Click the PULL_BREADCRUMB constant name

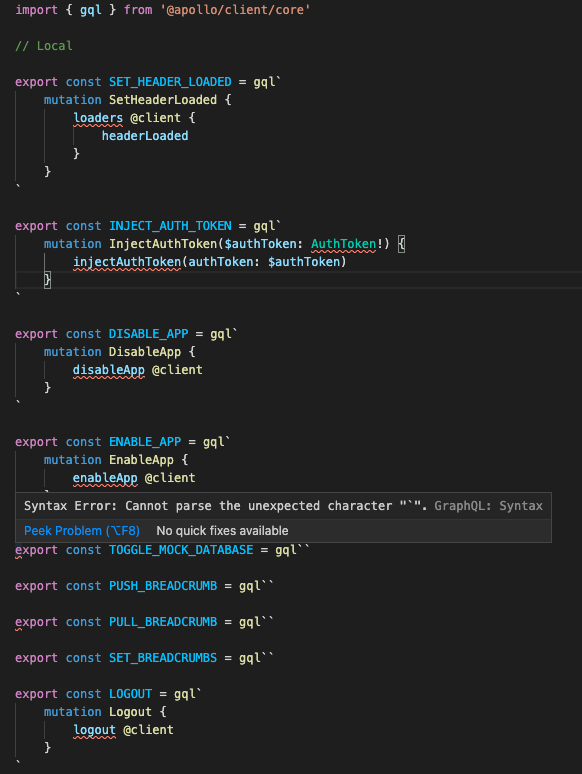pyautogui.click(x=162, y=622)
